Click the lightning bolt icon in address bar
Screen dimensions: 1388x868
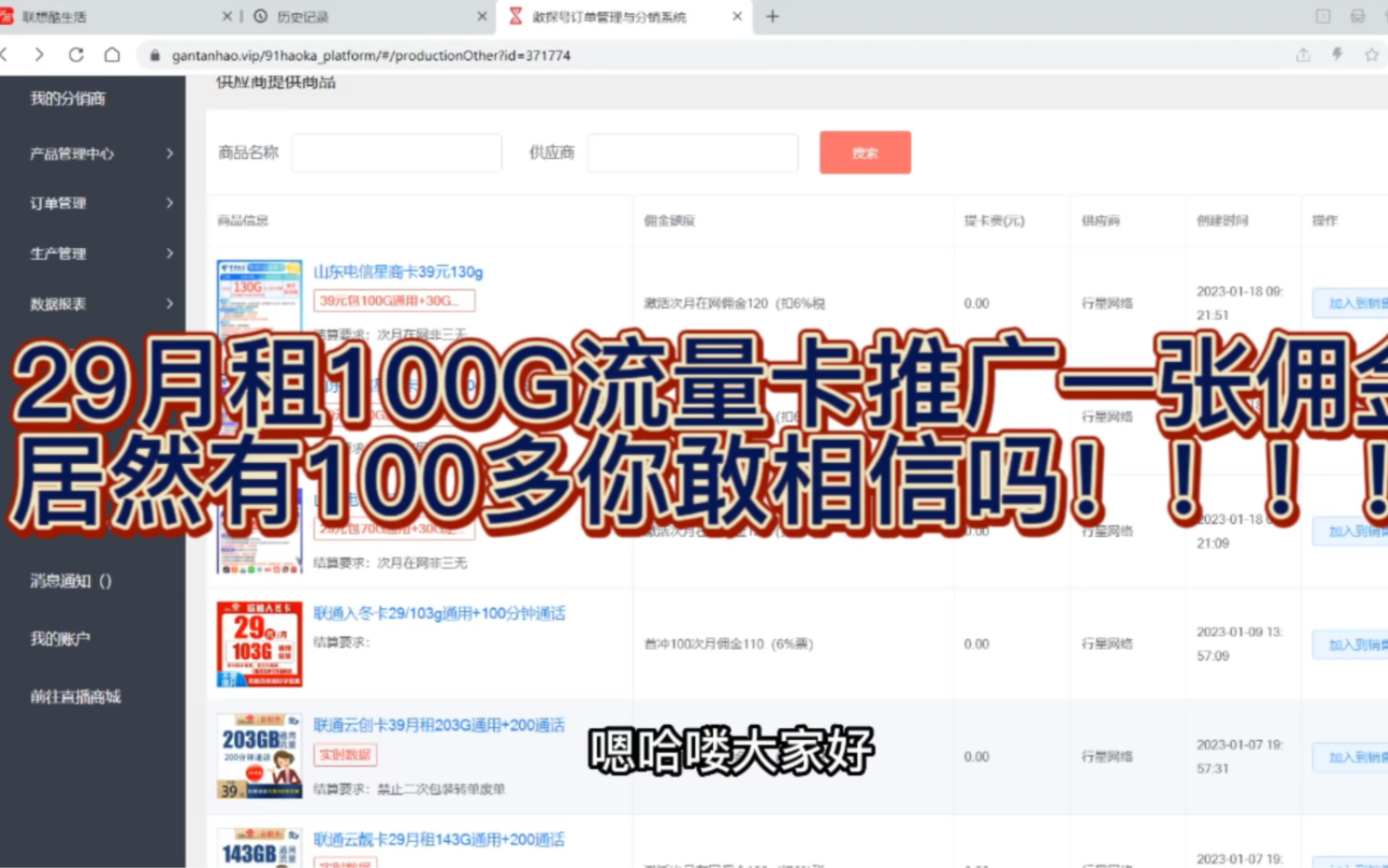point(1337,55)
